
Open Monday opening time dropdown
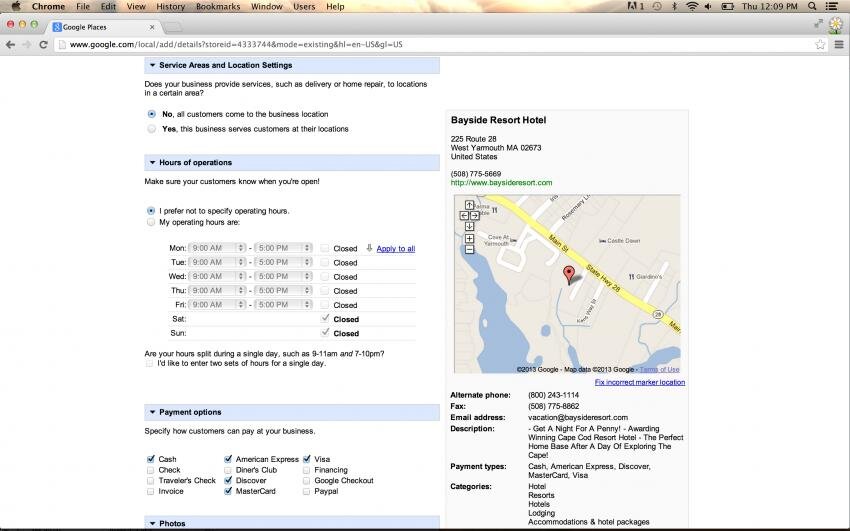(217, 248)
